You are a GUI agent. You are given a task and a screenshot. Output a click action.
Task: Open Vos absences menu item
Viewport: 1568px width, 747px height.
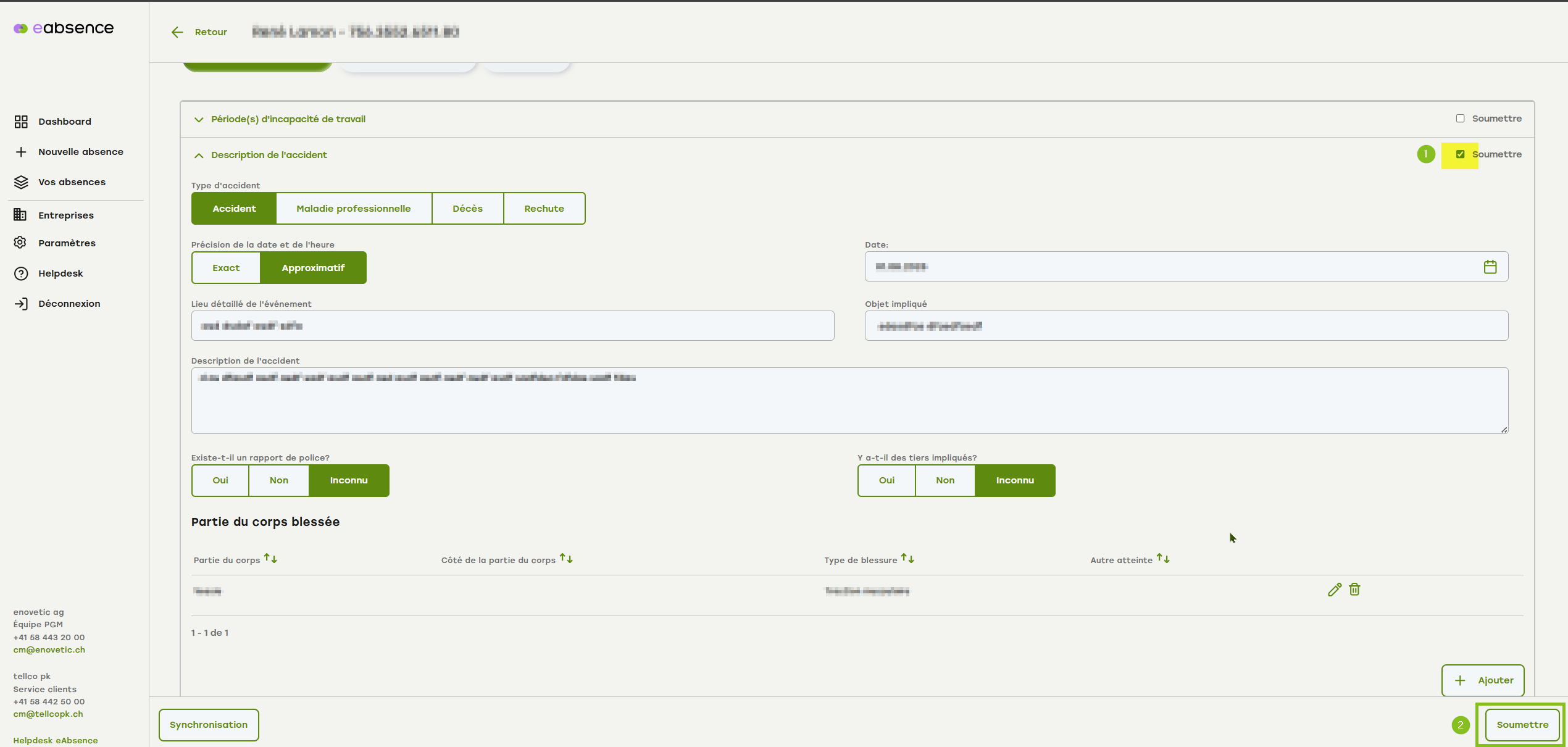[72, 182]
